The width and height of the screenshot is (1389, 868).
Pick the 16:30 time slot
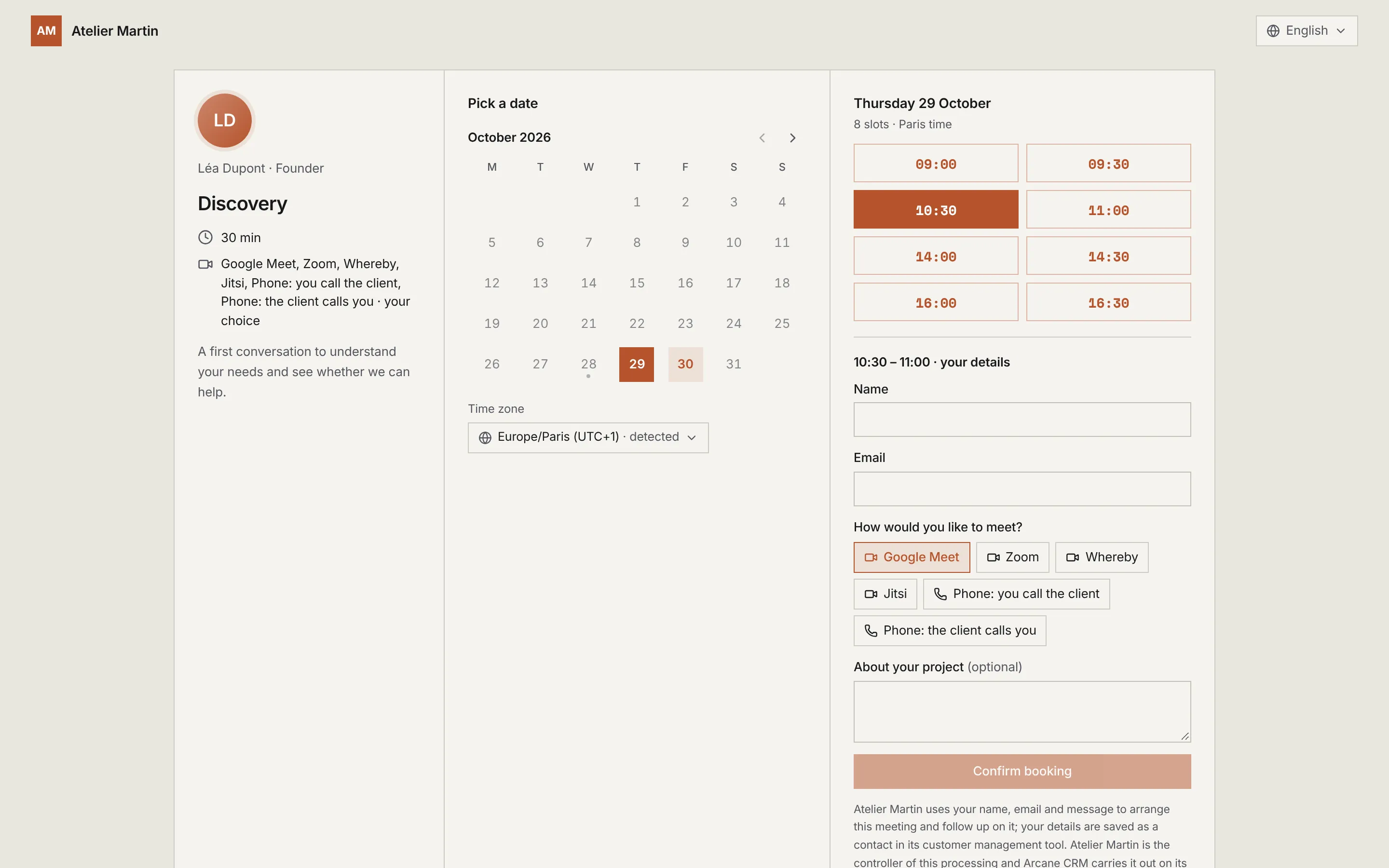pyautogui.click(x=1108, y=302)
